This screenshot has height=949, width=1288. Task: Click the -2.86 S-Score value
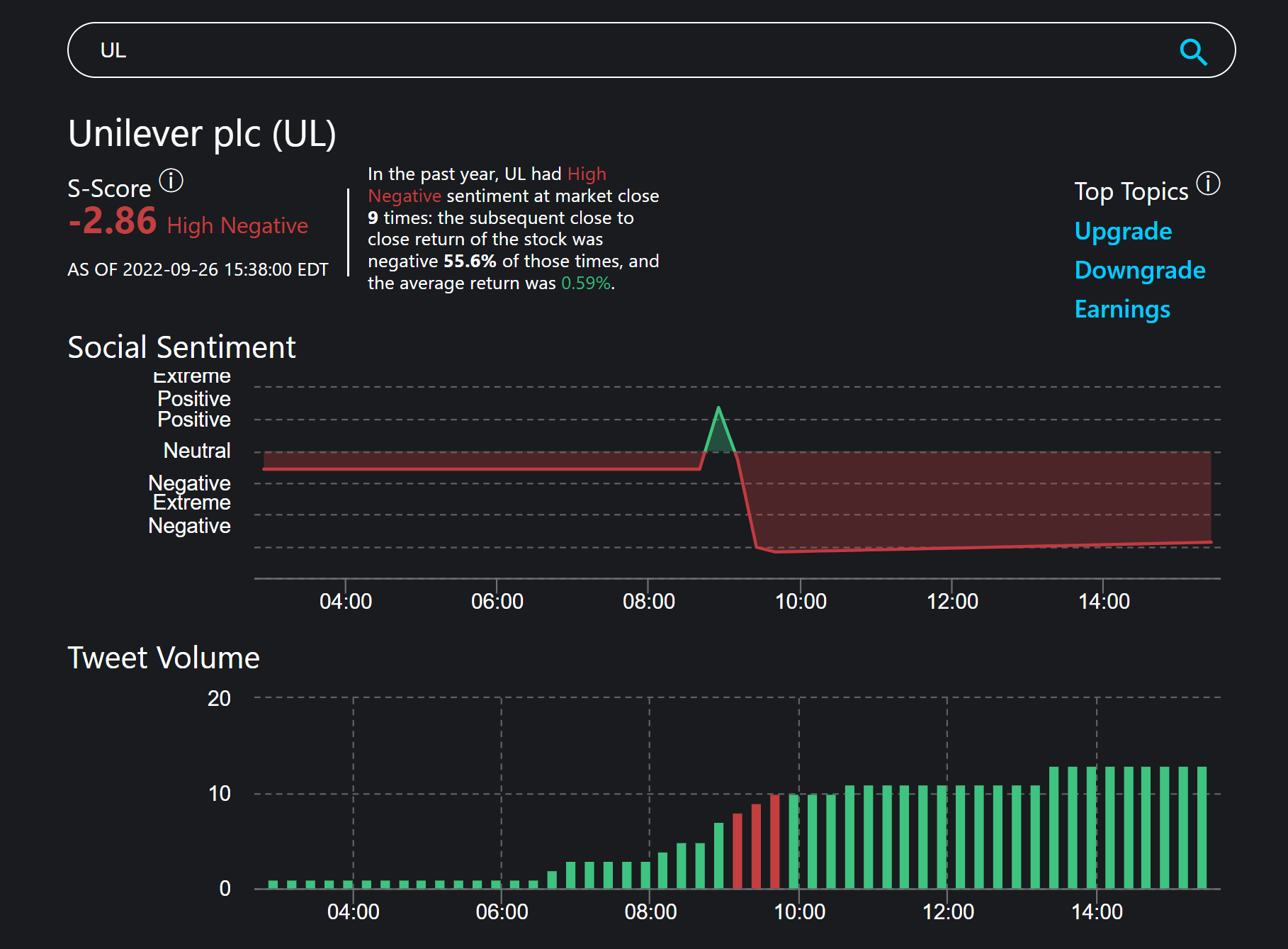tap(113, 220)
